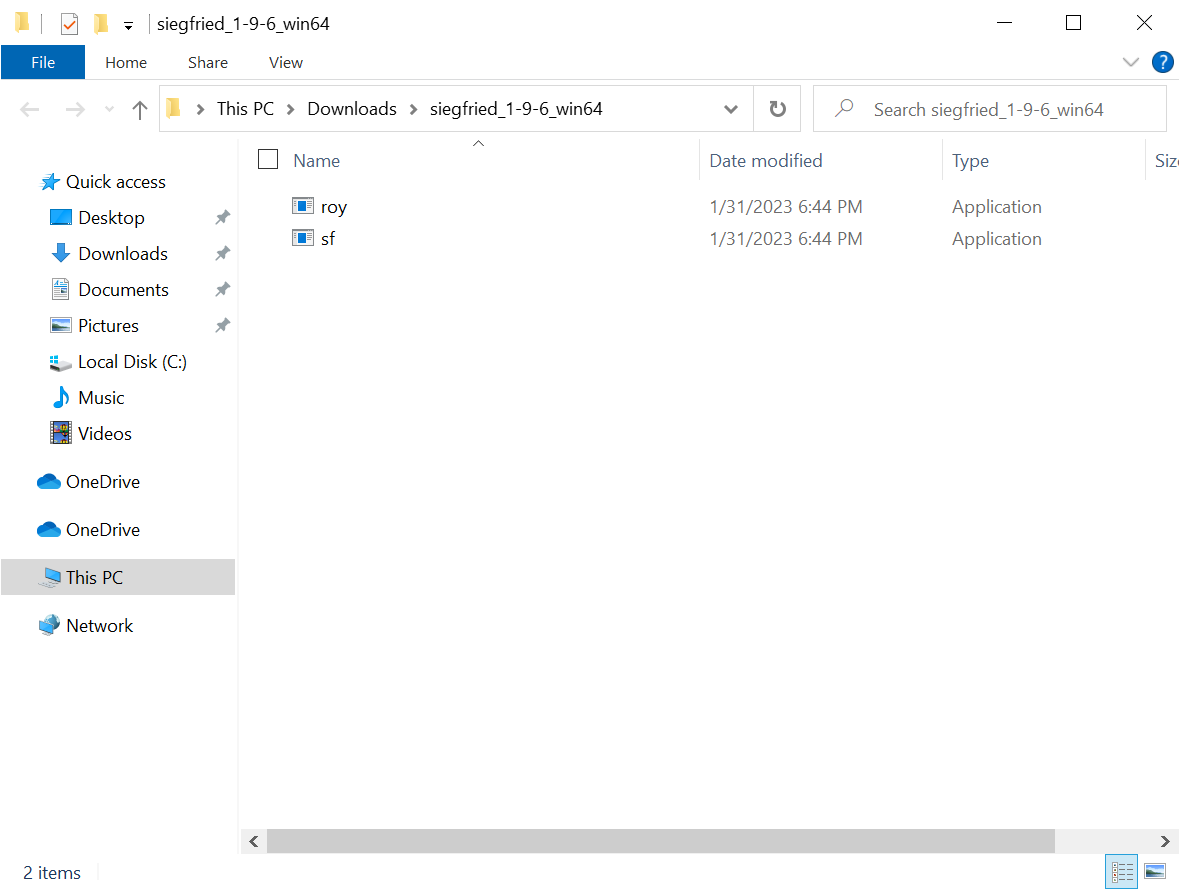1180x890 pixels.
Task: Click the Home ribbon tab
Action: click(126, 62)
